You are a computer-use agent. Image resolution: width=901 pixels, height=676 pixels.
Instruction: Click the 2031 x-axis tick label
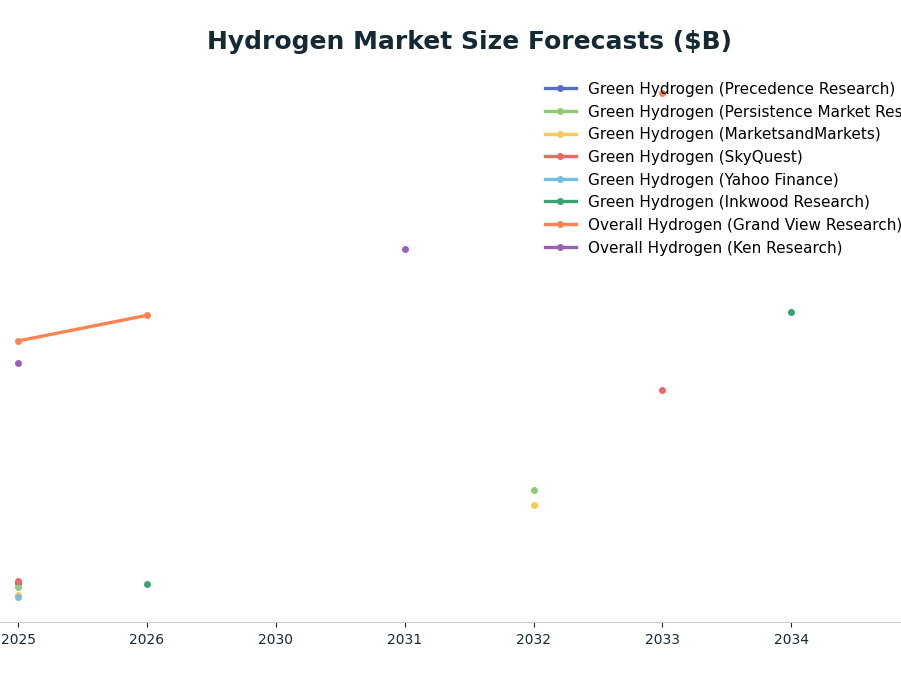pos(405,639)
